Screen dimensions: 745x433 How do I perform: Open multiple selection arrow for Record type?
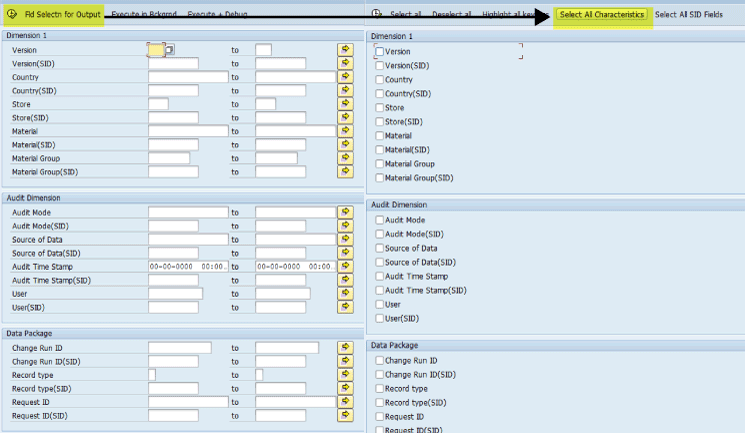pos(345,375)
